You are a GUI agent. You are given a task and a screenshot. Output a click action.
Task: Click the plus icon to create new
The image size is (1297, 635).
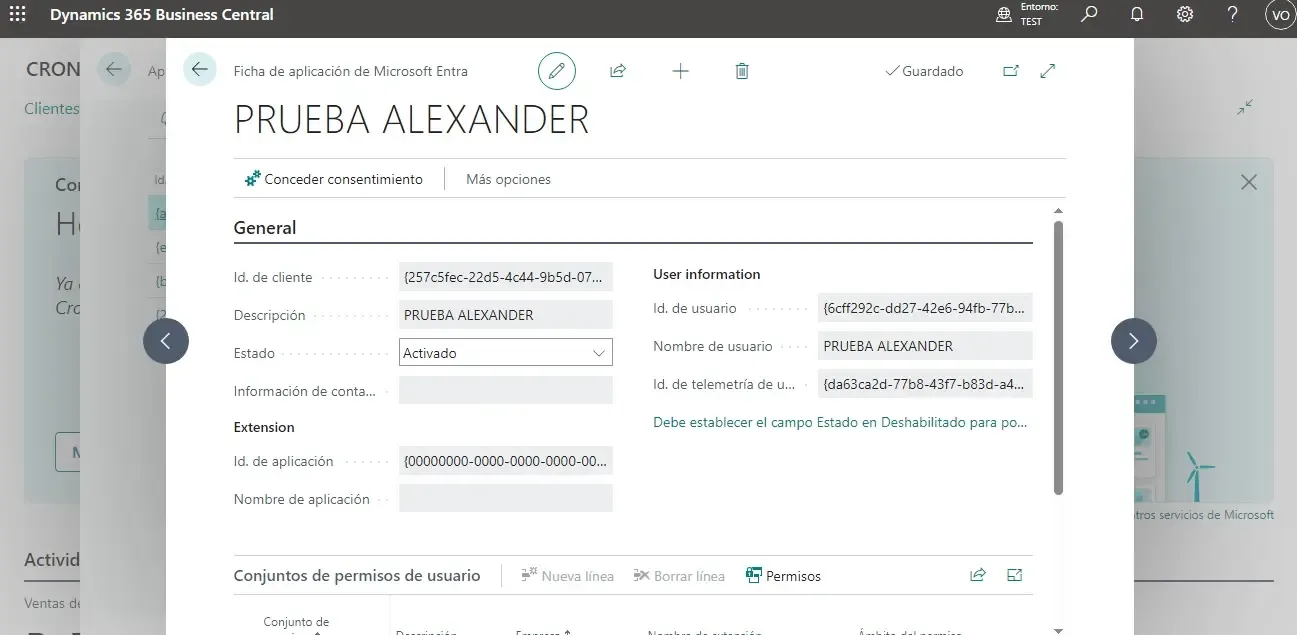(680, 71)
